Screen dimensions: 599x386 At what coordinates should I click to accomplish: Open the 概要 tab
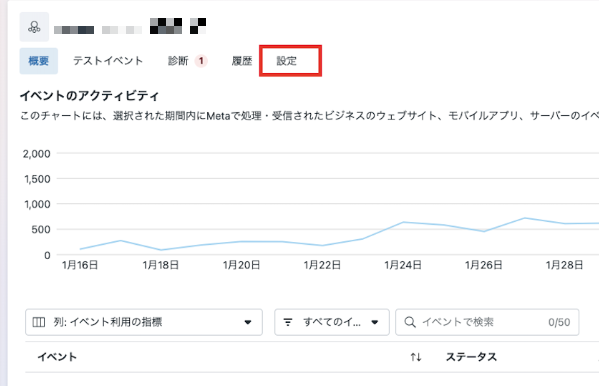point(39,61)
